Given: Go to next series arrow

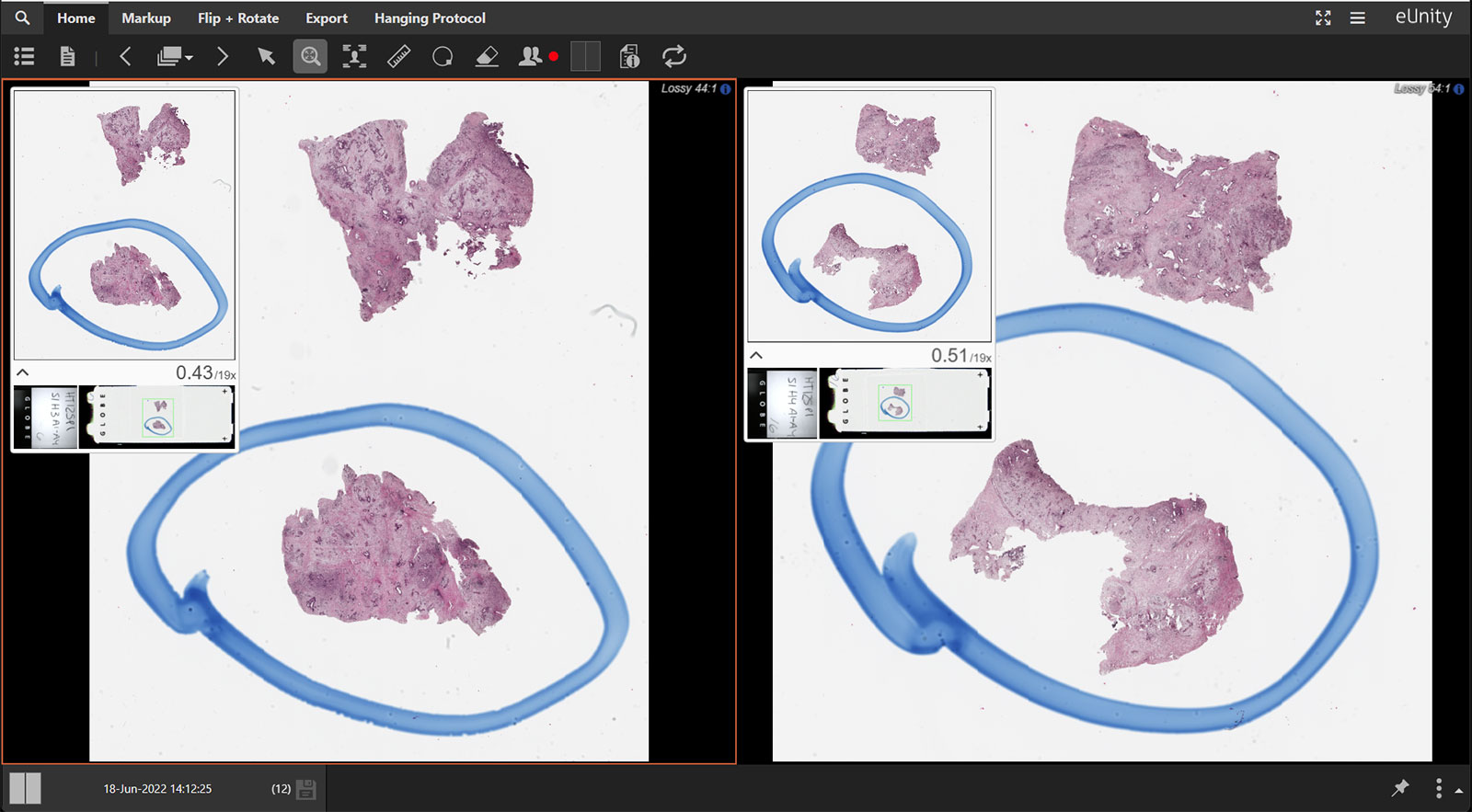Looking at the screenshot, I should 222,57.
